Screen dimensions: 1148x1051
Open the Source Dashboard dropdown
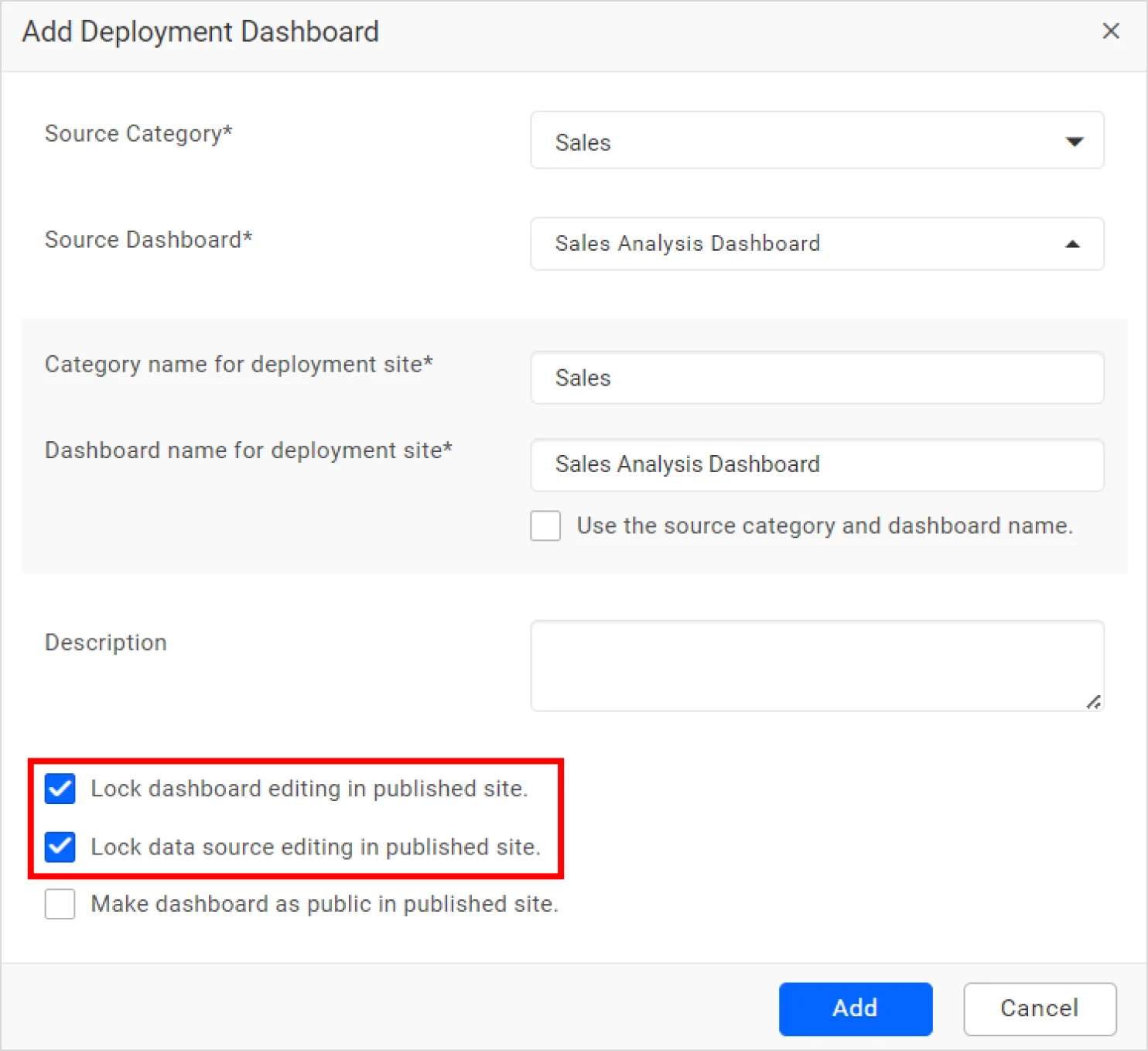(x=817, y=244)
